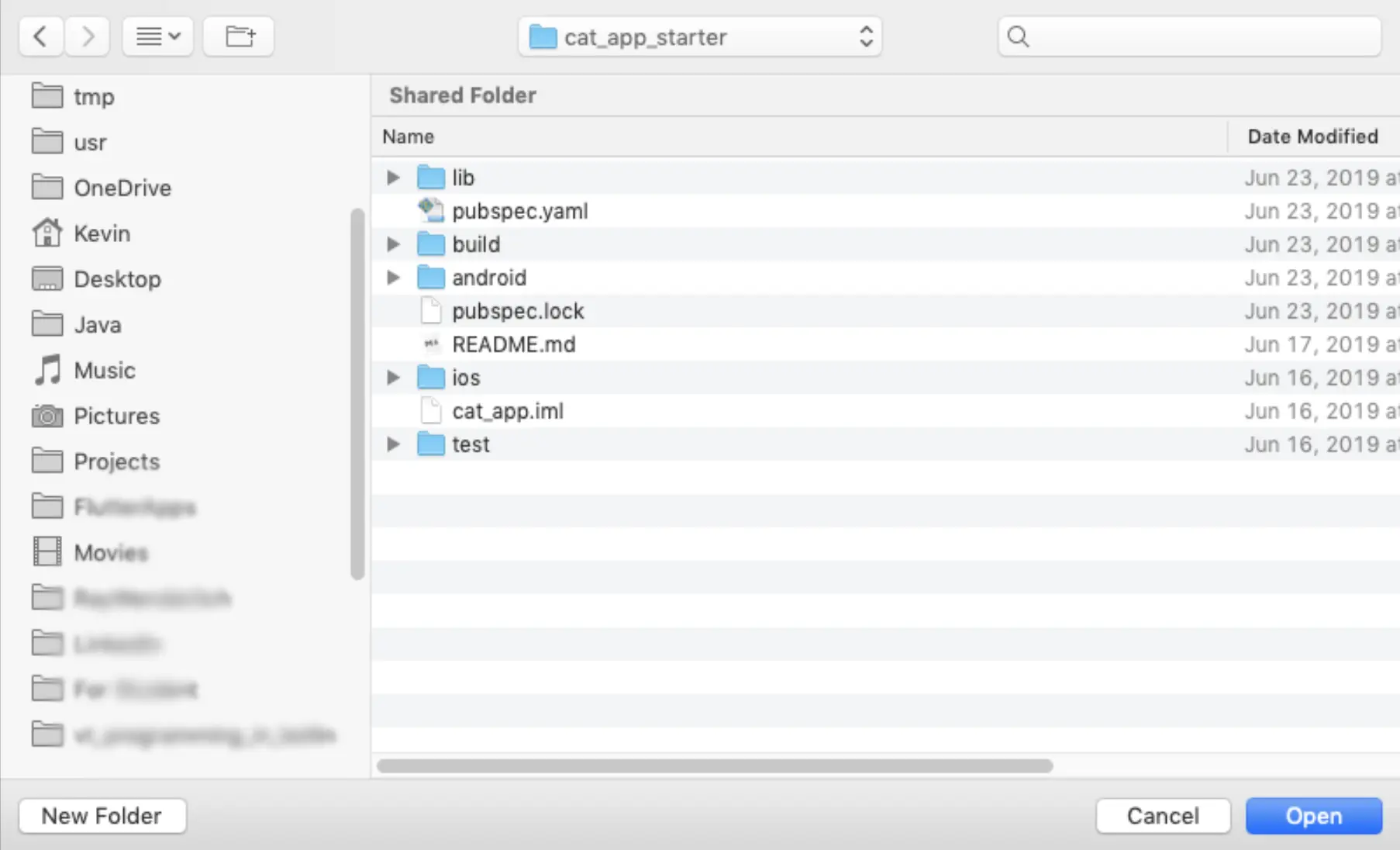Open the list view options menu
1400x850 pixels.
point(157,36)
